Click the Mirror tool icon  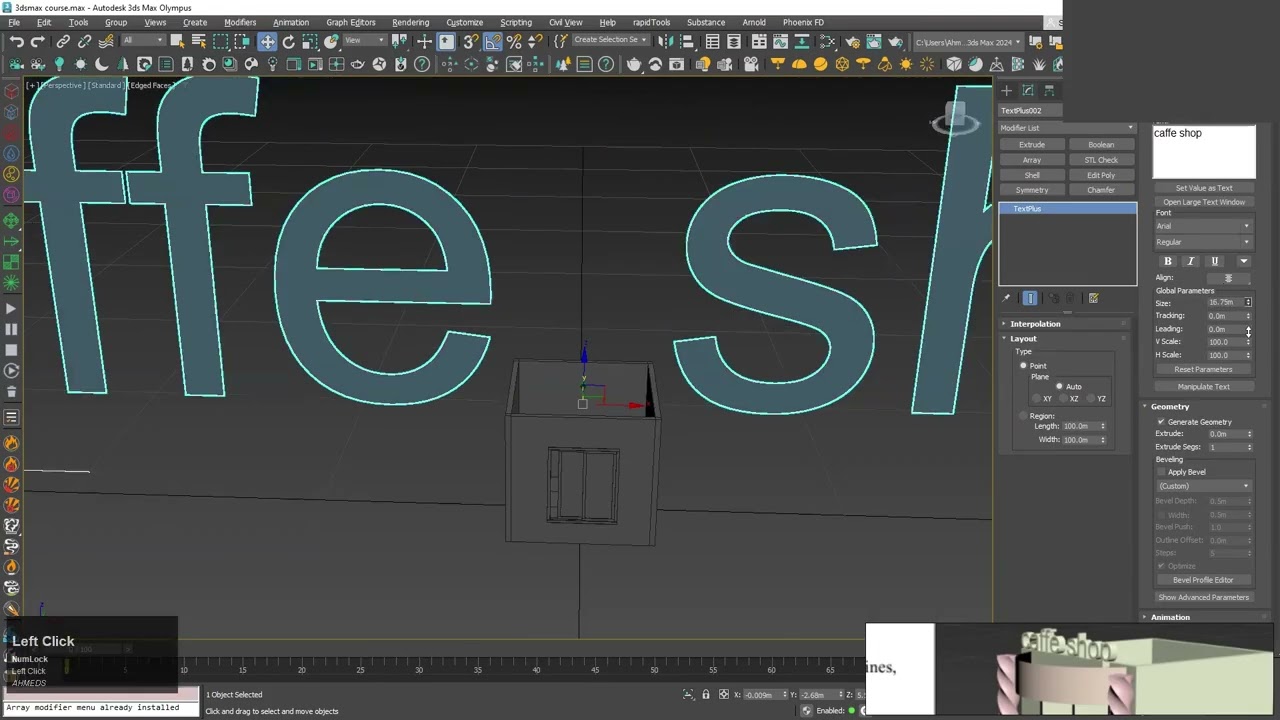[x=666, y=41]
